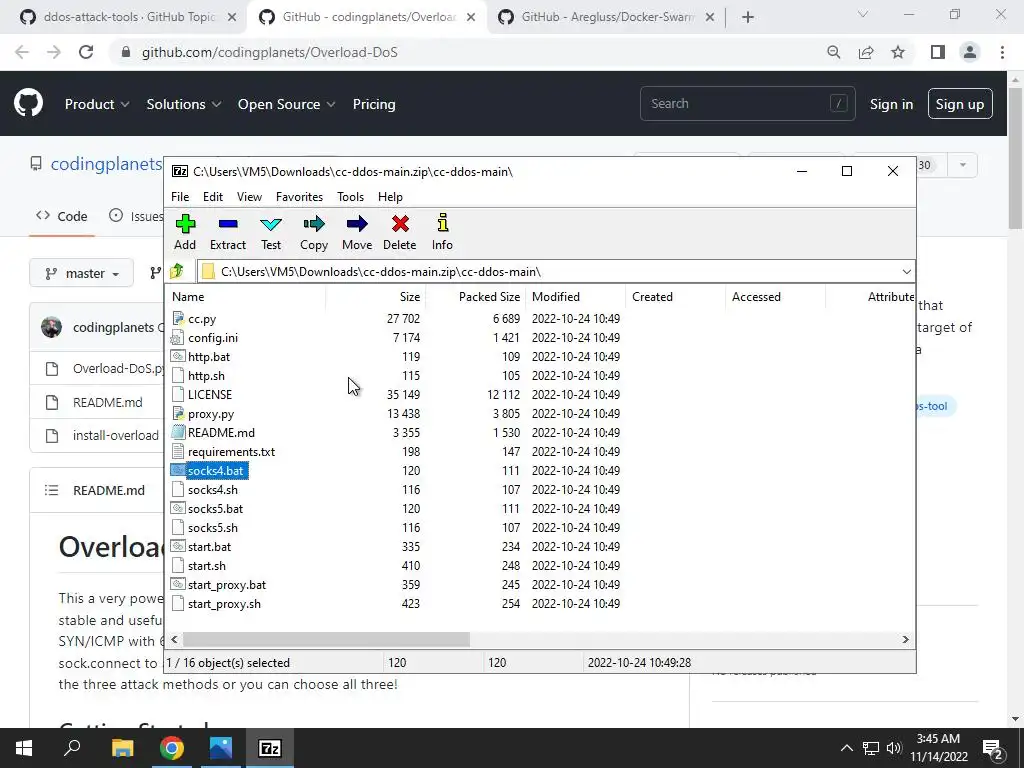Image resolution: width=1024 pixels, height=768 pixels.
Task: Click the Extract toolbar icon
Action: [x=227, y=232]
